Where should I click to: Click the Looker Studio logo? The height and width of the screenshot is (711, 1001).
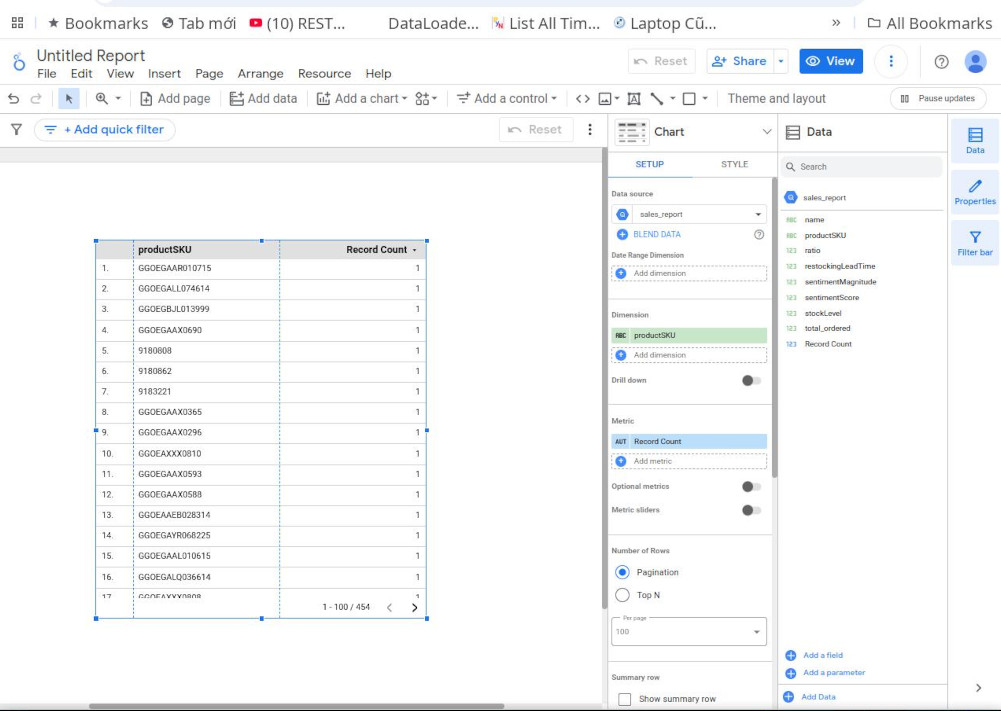19,63
